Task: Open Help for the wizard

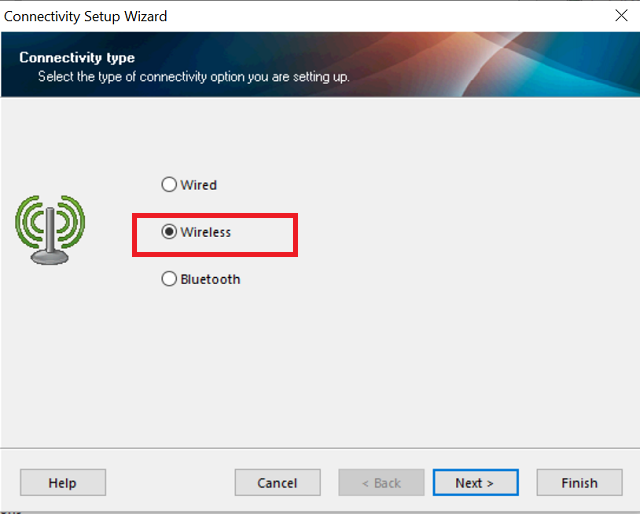Action: [x=62, y=483]
